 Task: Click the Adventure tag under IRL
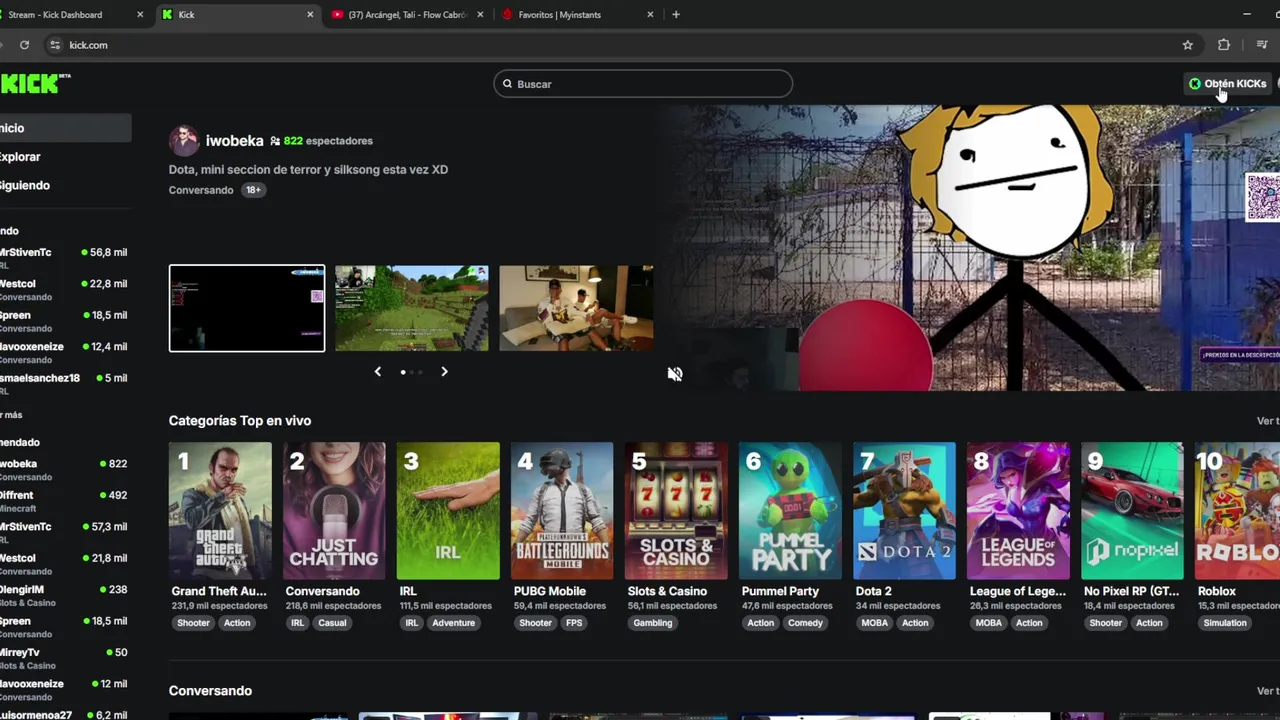coord(453,623)
